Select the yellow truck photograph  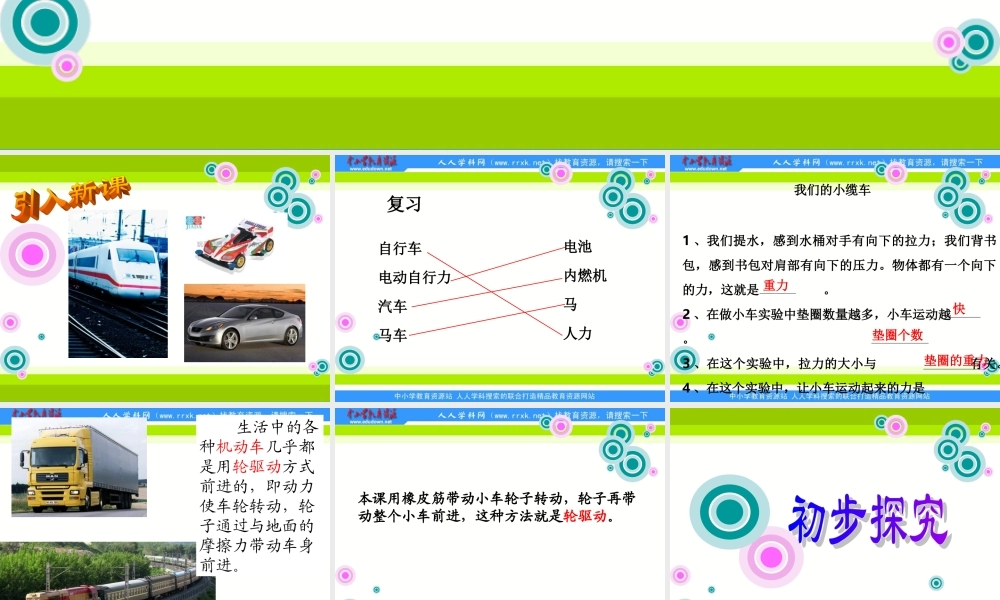point(80,470)
